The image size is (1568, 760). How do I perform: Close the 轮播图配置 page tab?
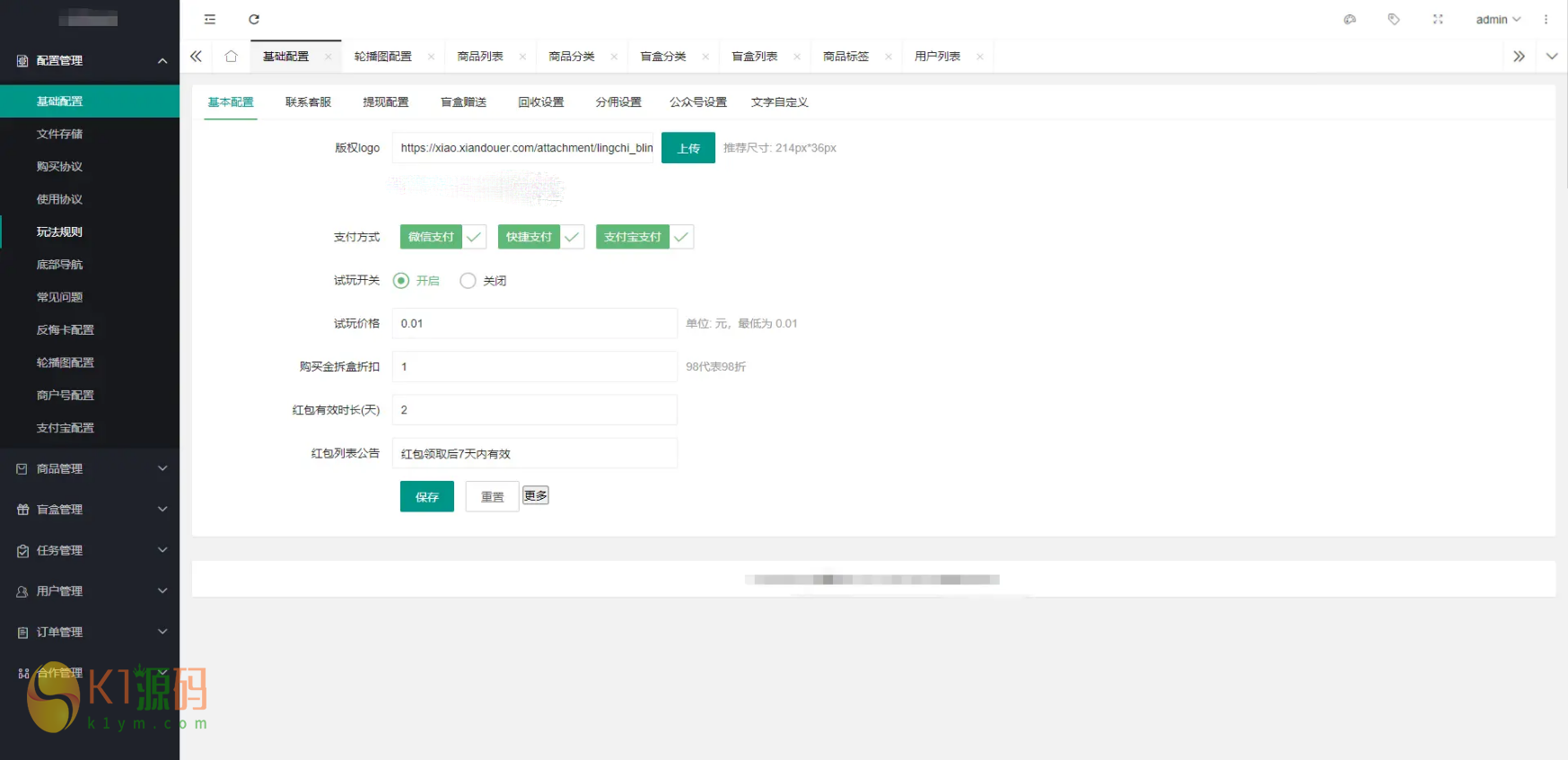(x=432, y=57)
